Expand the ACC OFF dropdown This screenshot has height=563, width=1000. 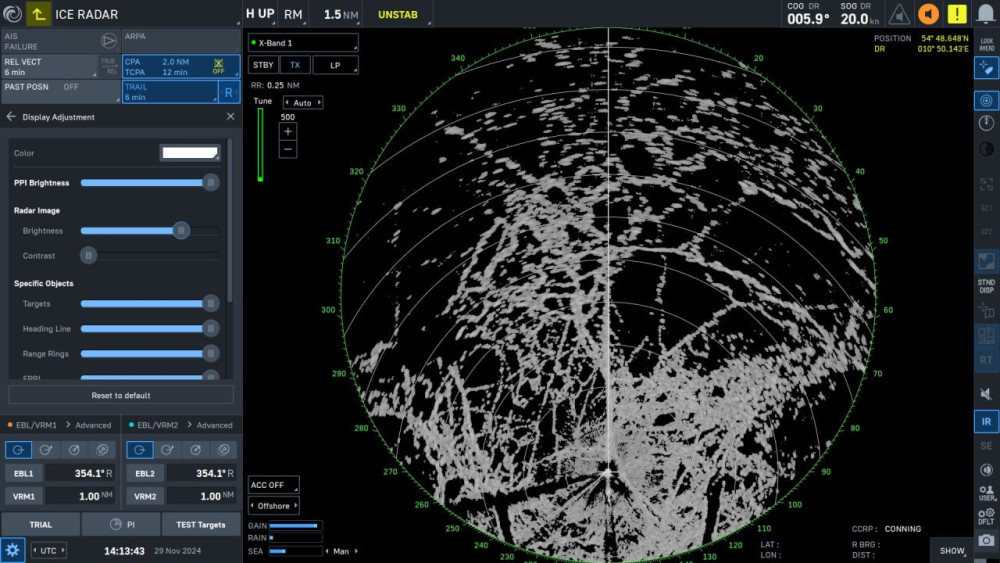click(x=273, y=485)
